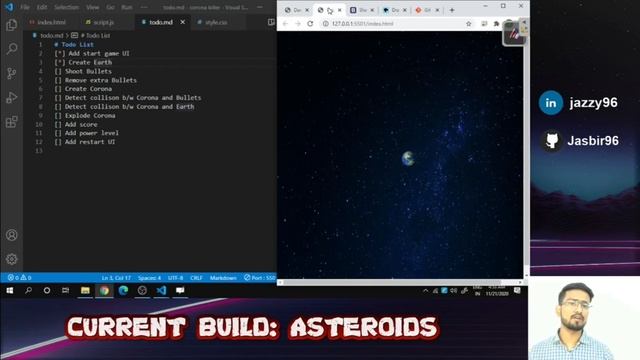The height and width of the screenshot is (360, 640).
Task: Open the Run menu
Action: pyautogui.click(x=127, y=7)
